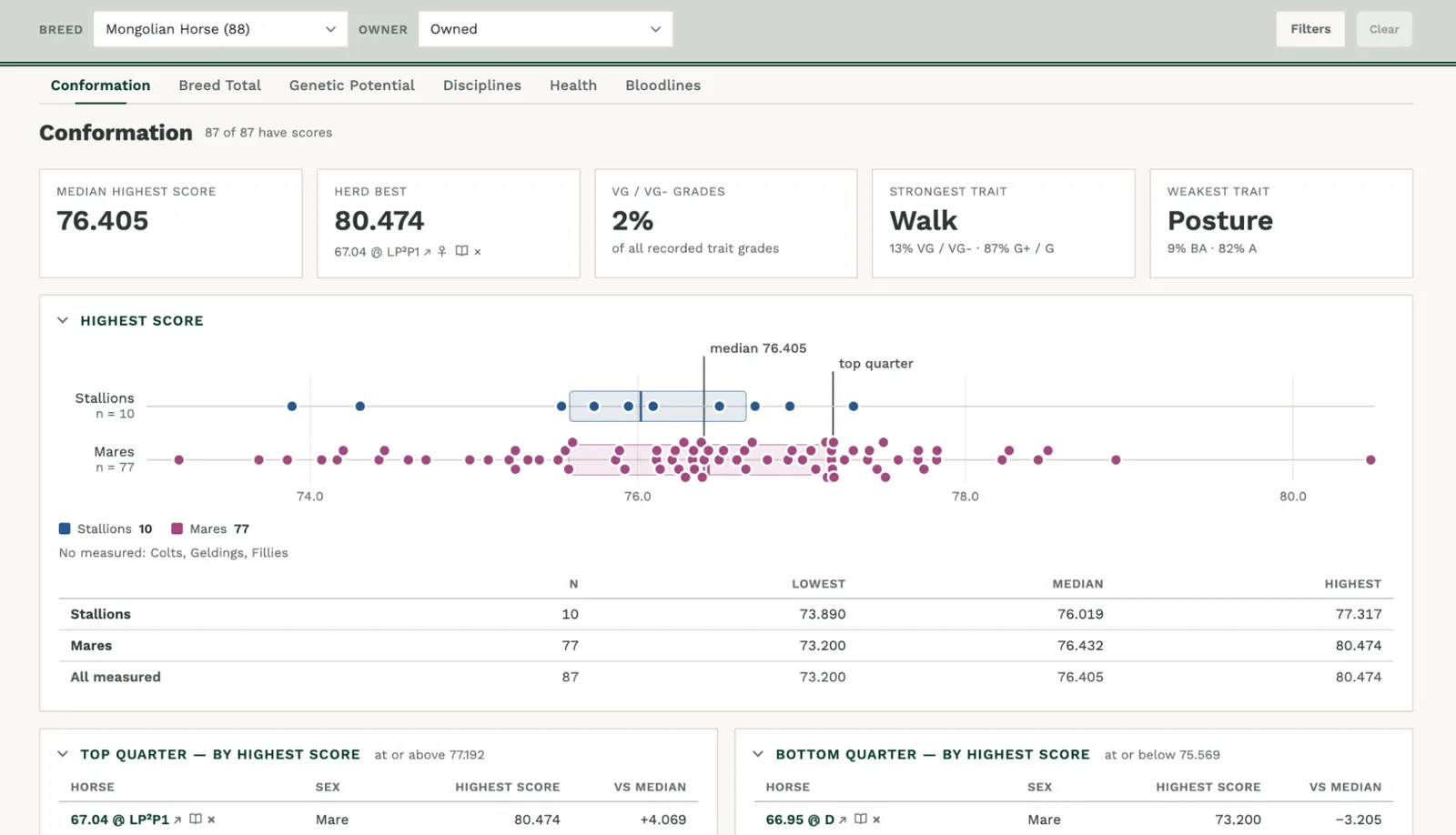Click the Stallions median value '76.019'

click(1080, 614)
